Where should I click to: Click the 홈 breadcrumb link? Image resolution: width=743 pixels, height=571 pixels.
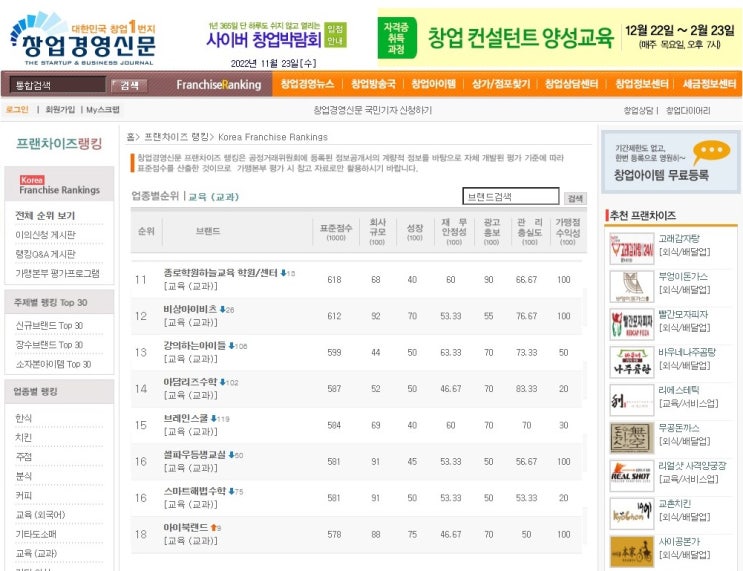[x=130, y=137]
